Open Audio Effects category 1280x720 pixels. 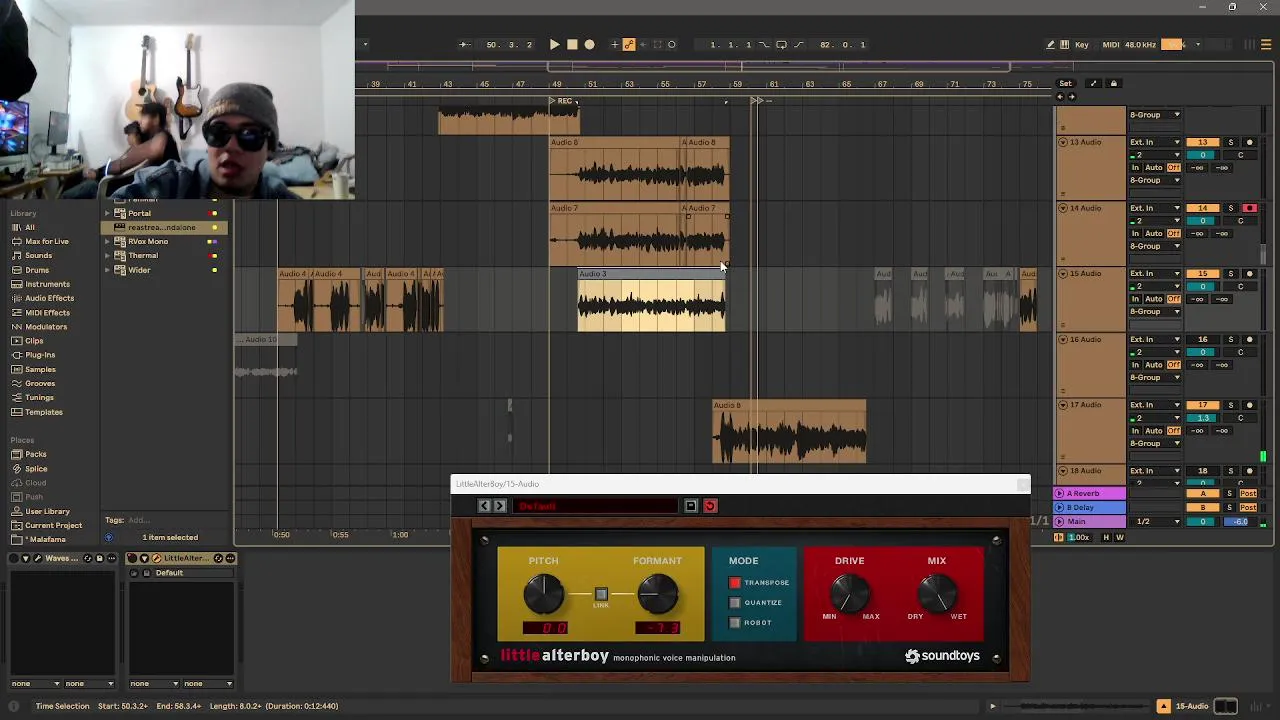point(49,298)
